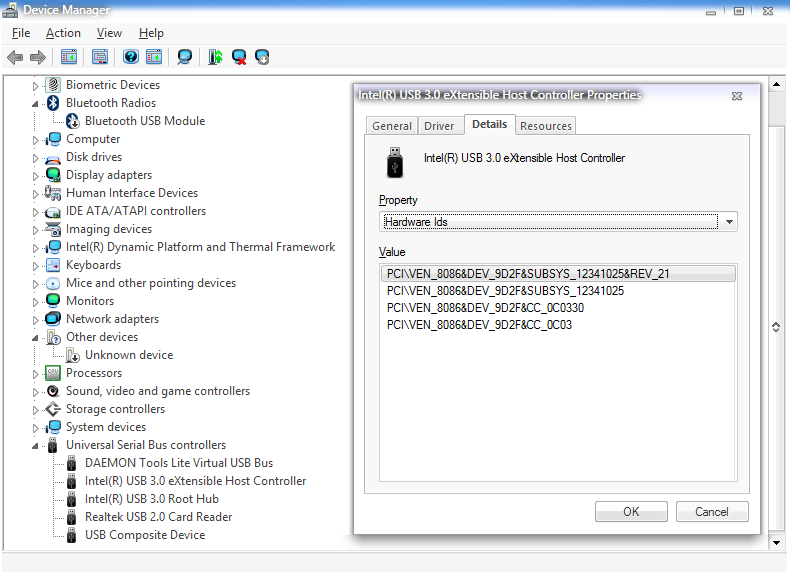Expand the Biometric Devices node
This screenshot has height=574, width=790.
pyautogui.click(x=35, y=86)
